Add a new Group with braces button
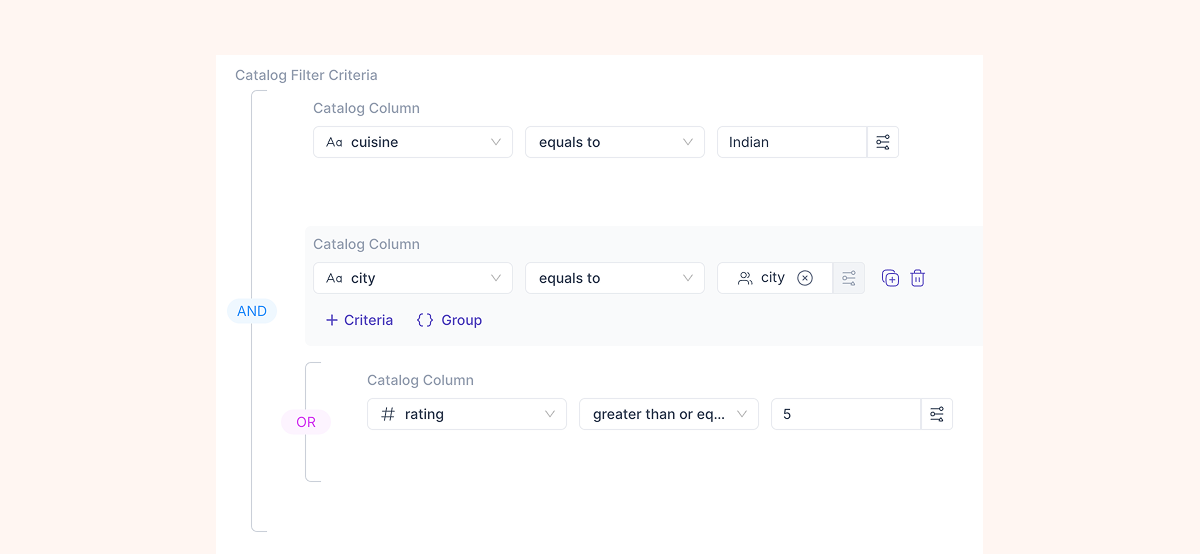Image resolution: width=1200 pixels, height=554 pixels. coord(449,320)
